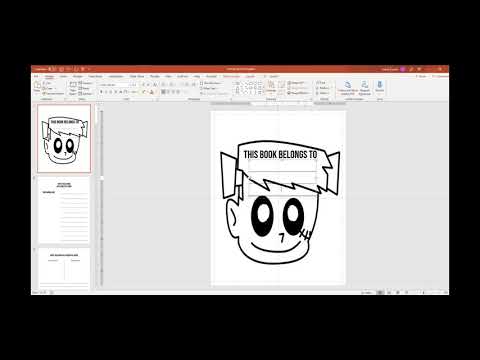The height and width of the screenshot is (360, 480).
Task: Open the Layout dropdown
Action: 86,83
